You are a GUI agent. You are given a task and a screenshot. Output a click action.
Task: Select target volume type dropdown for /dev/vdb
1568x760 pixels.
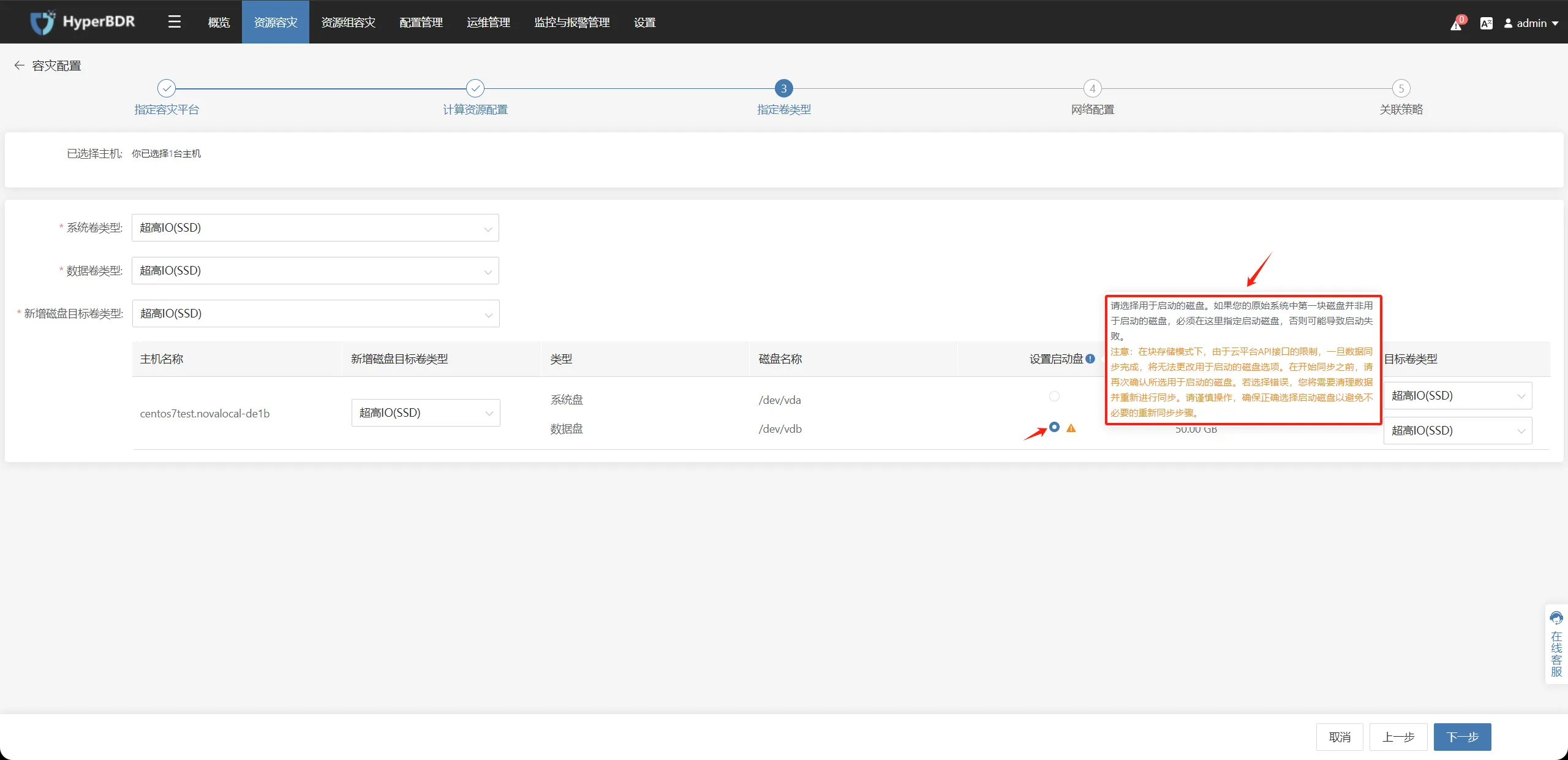(x=1455, y=429)
